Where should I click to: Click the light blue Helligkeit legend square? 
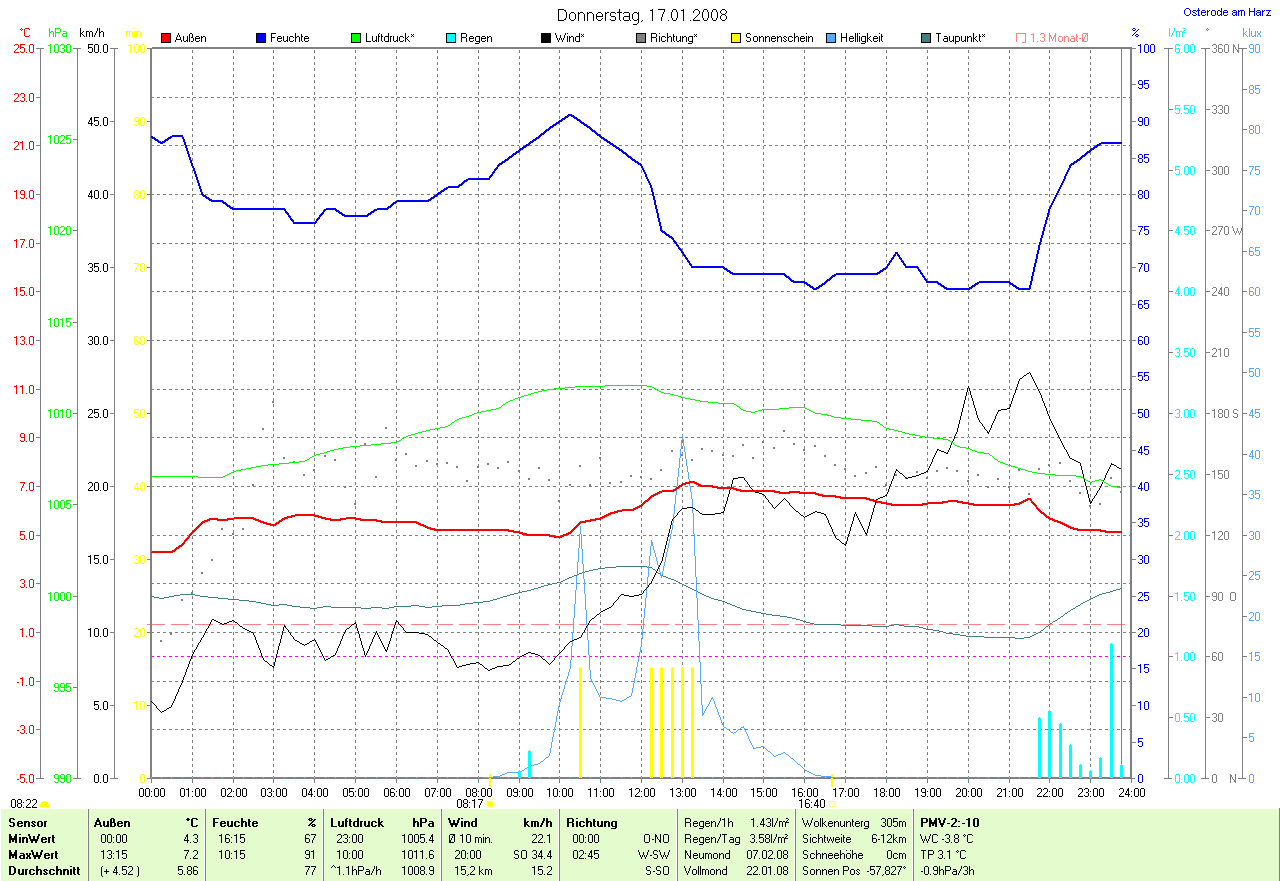pyautogui.click(x=831, y=38)
